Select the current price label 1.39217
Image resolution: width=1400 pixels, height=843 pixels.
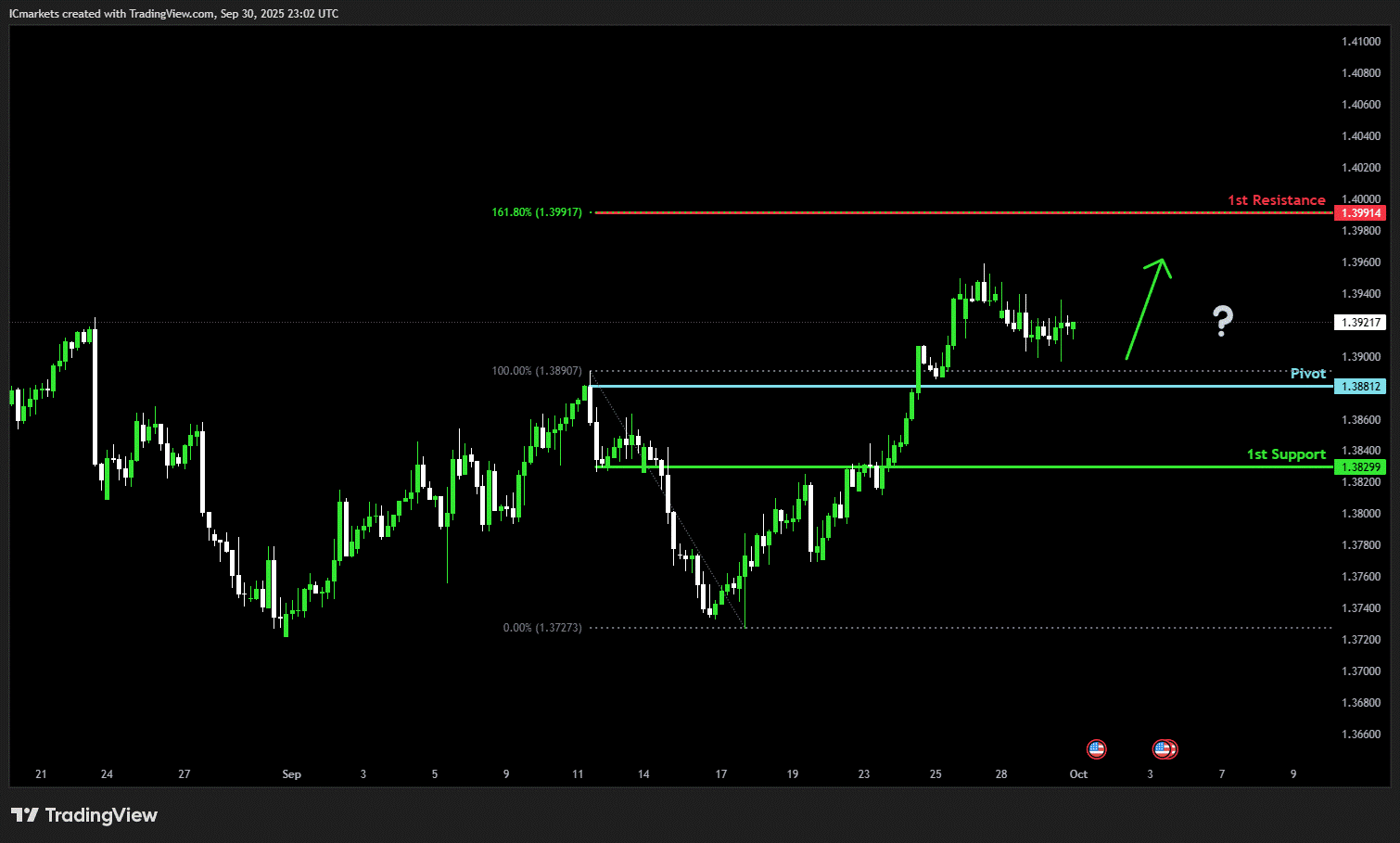coord(1359,323)
